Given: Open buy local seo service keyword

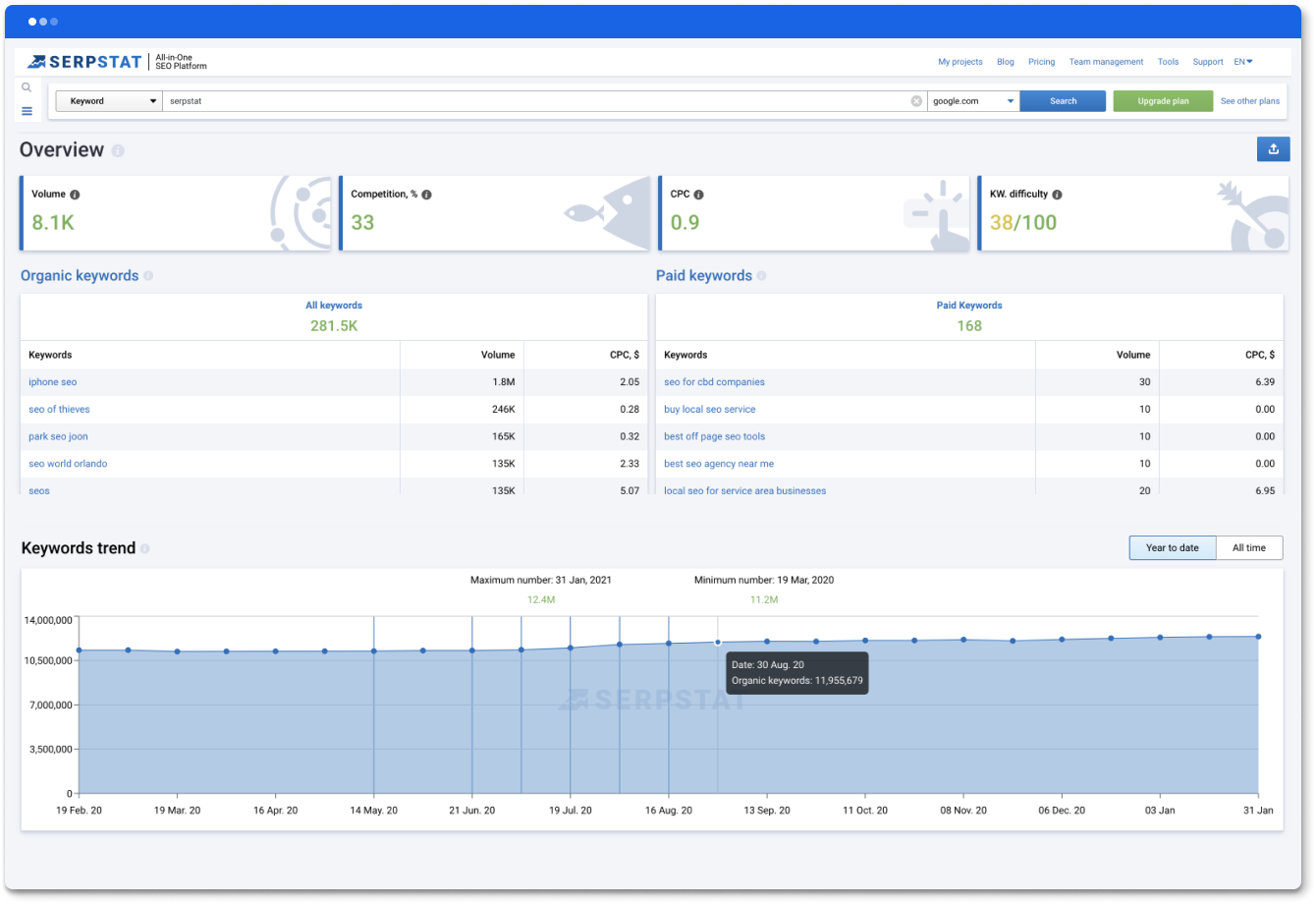Looking at the screenshot, I should pos(710,410).
